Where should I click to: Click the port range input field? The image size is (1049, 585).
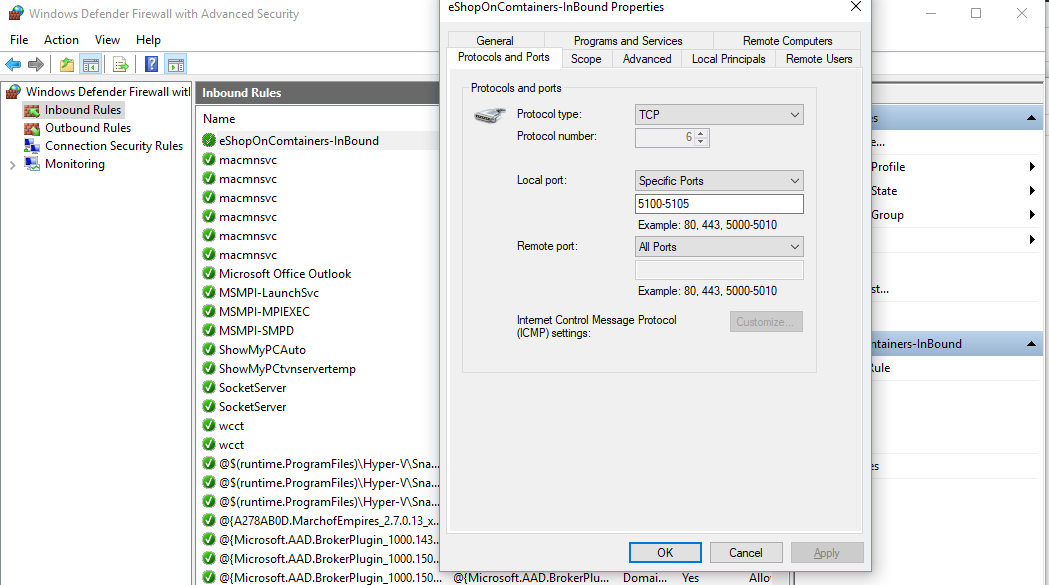click(718, 203)
